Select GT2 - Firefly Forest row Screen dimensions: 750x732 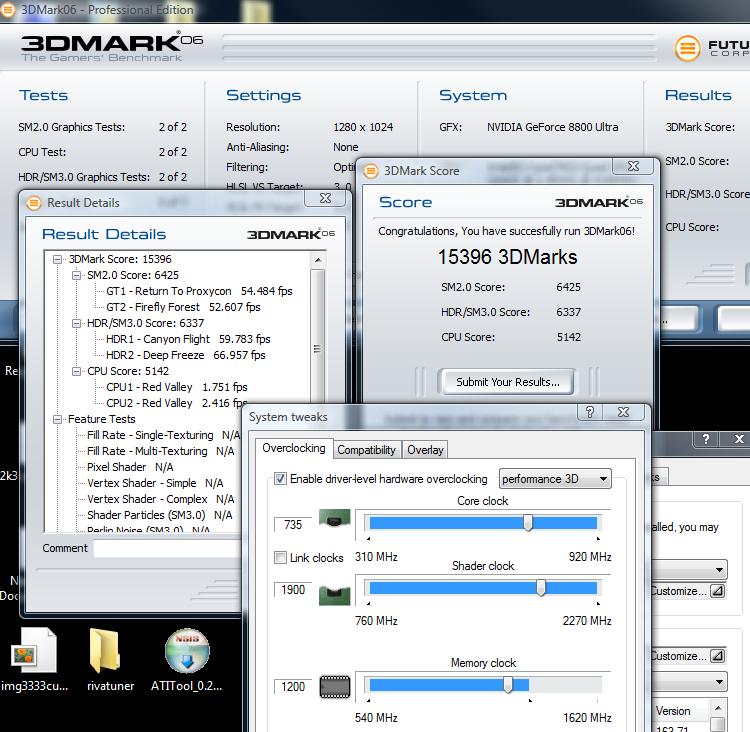click(183, 307)
